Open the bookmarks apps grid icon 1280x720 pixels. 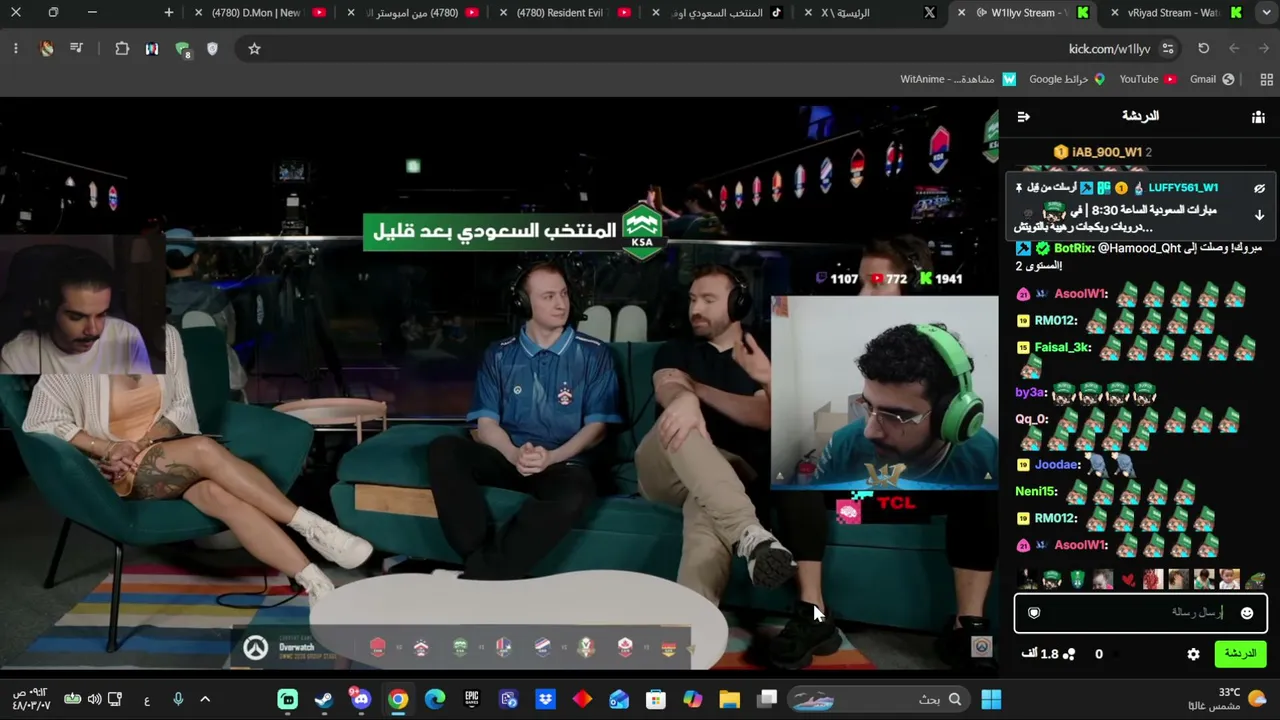tap(1266, 79)
